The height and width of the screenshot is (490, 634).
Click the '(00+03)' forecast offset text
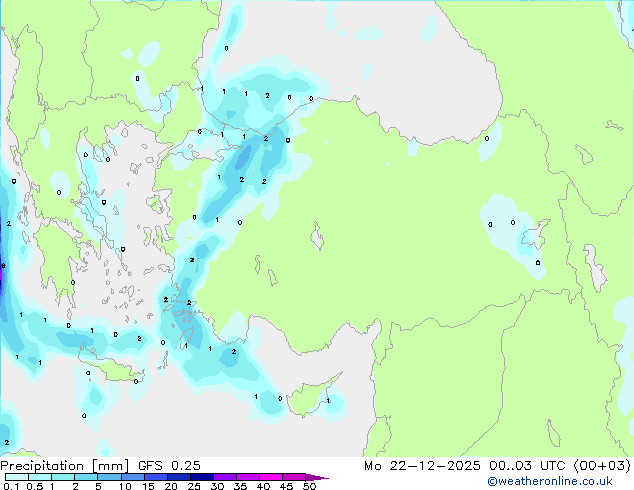click(602, 466)
